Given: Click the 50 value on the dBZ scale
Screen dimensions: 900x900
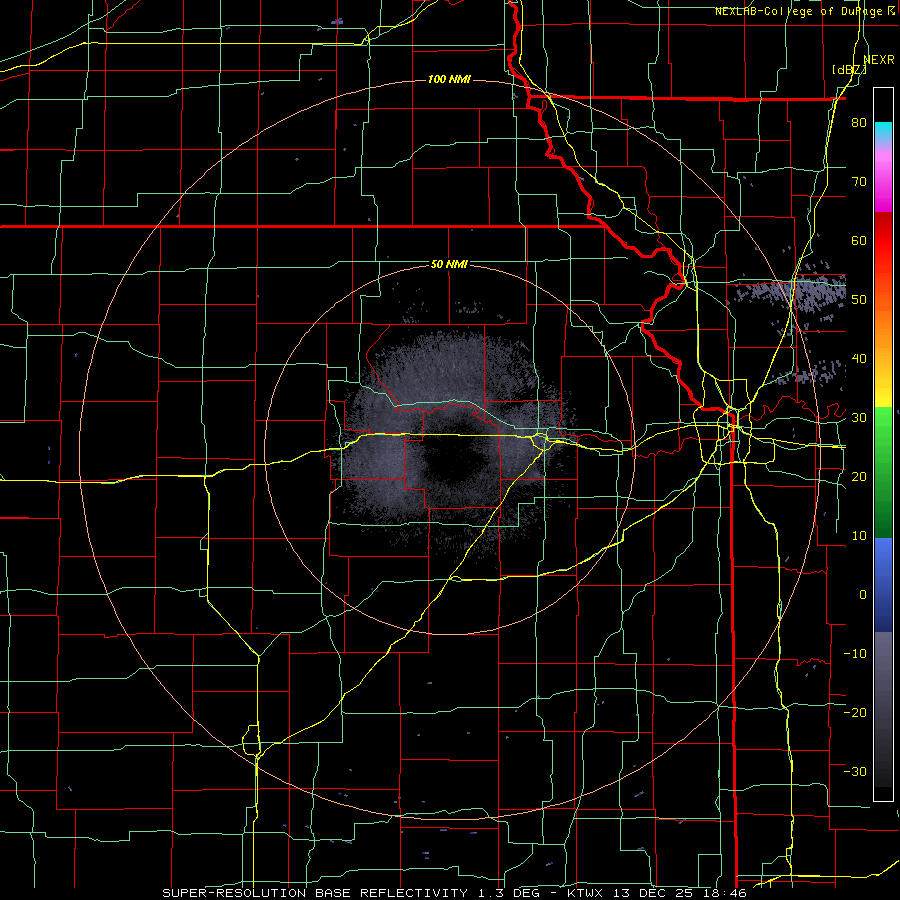Looking at the screenshot, I should pos(859,300).
